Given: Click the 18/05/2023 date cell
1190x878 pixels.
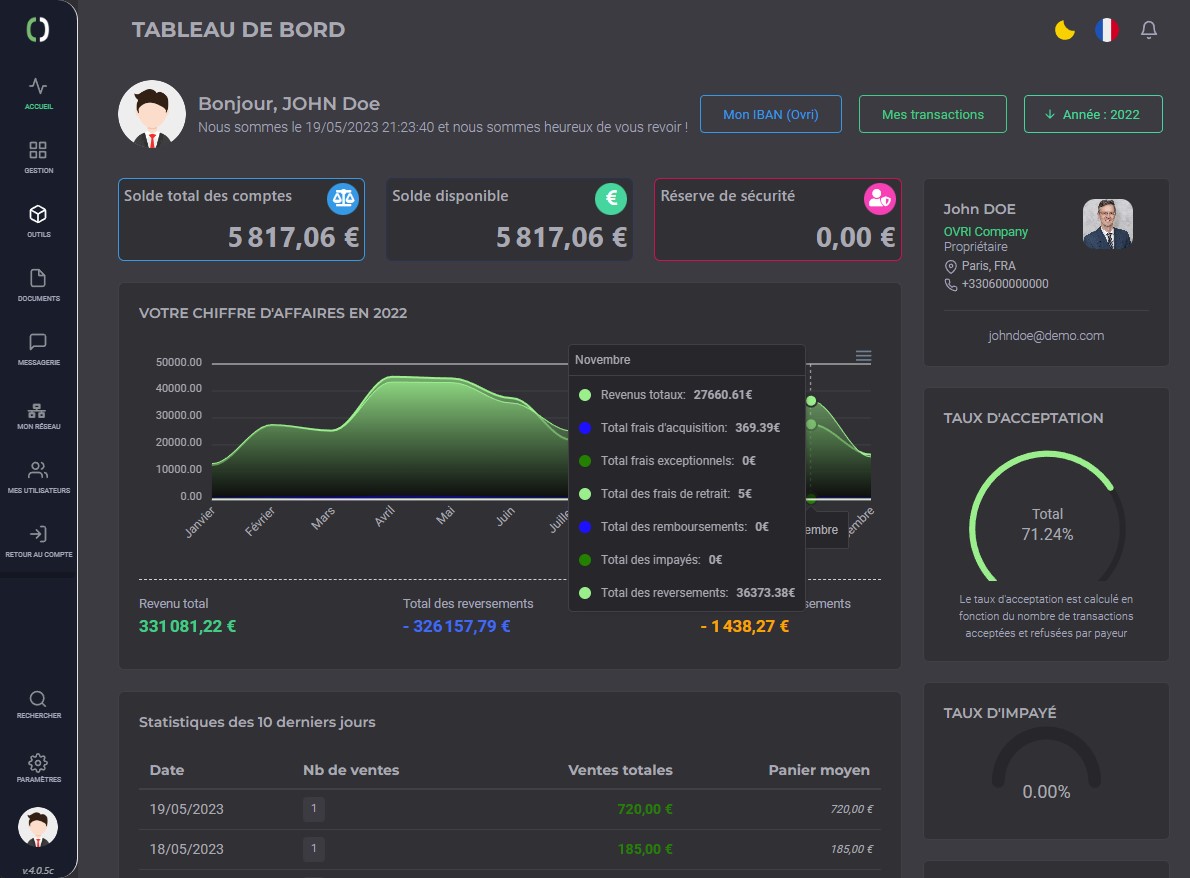Looking at the screenshot, I should (x=187, y=849).
